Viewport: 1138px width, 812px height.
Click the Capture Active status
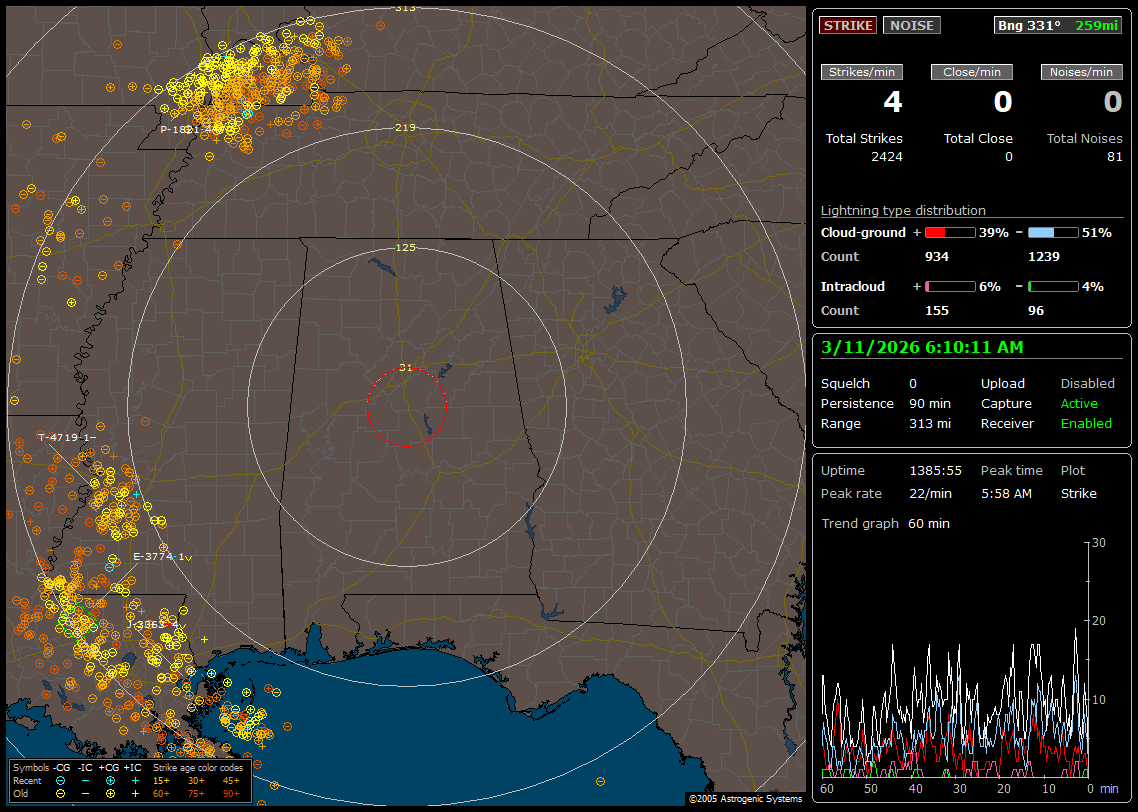click(x=1079, y=403)
